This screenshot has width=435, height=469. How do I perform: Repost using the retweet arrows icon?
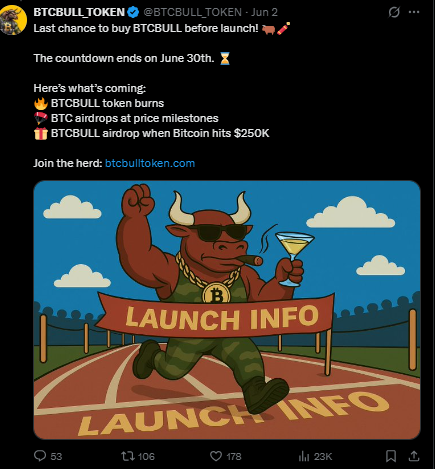click(x=127, y=456)
